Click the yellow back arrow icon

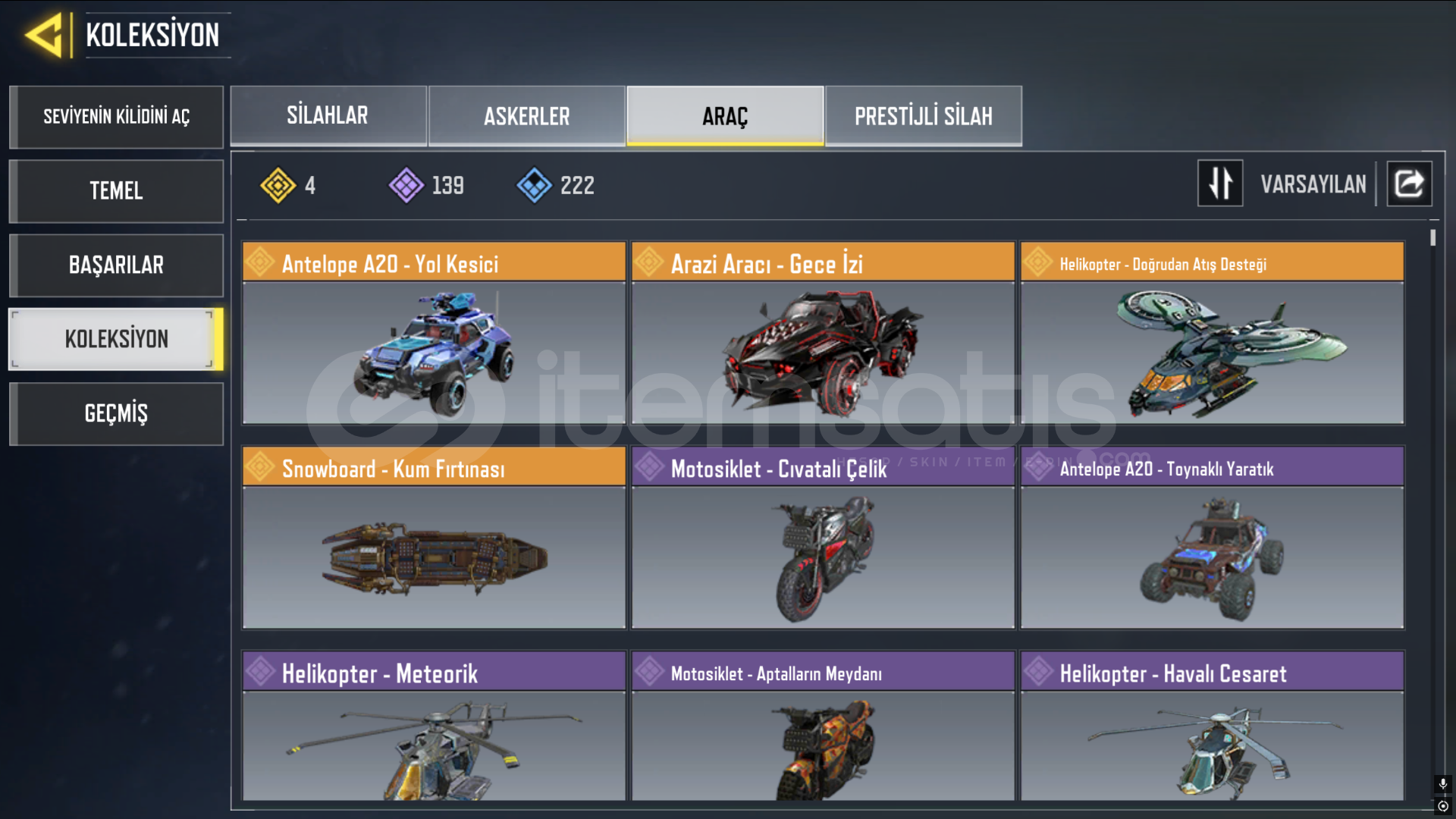pos(44,35)
